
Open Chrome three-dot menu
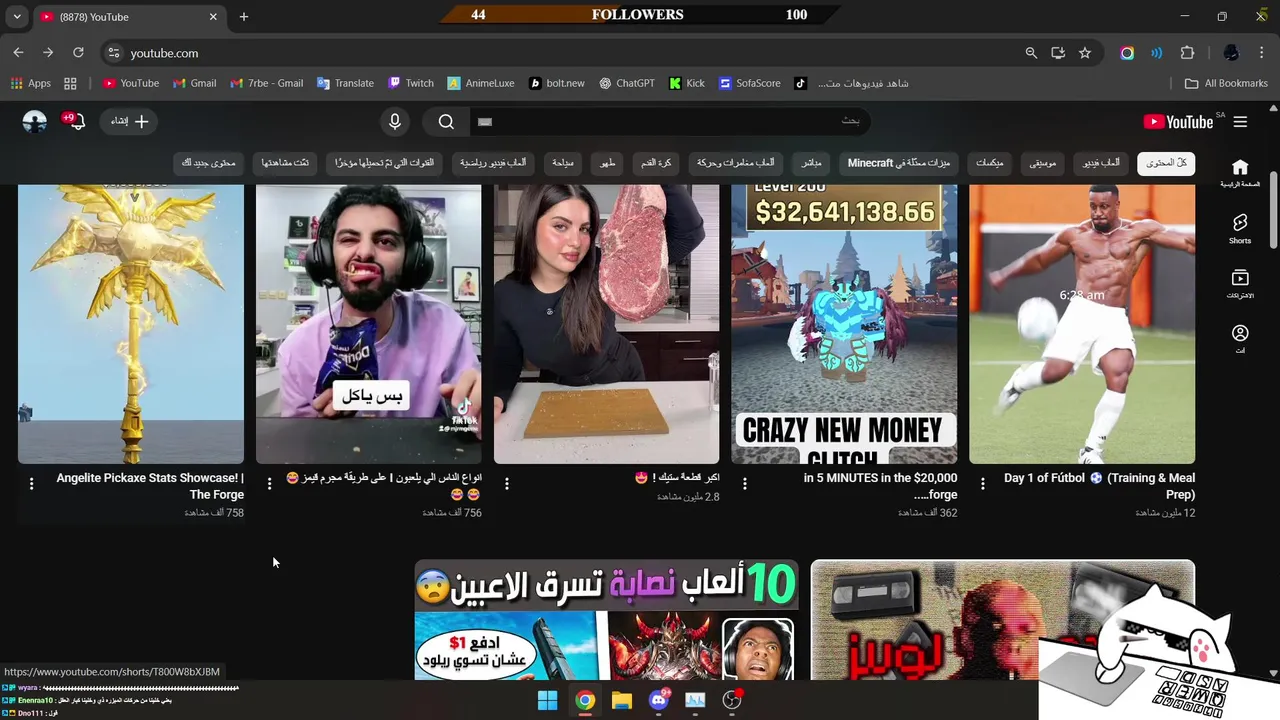tap(1262, 53)
